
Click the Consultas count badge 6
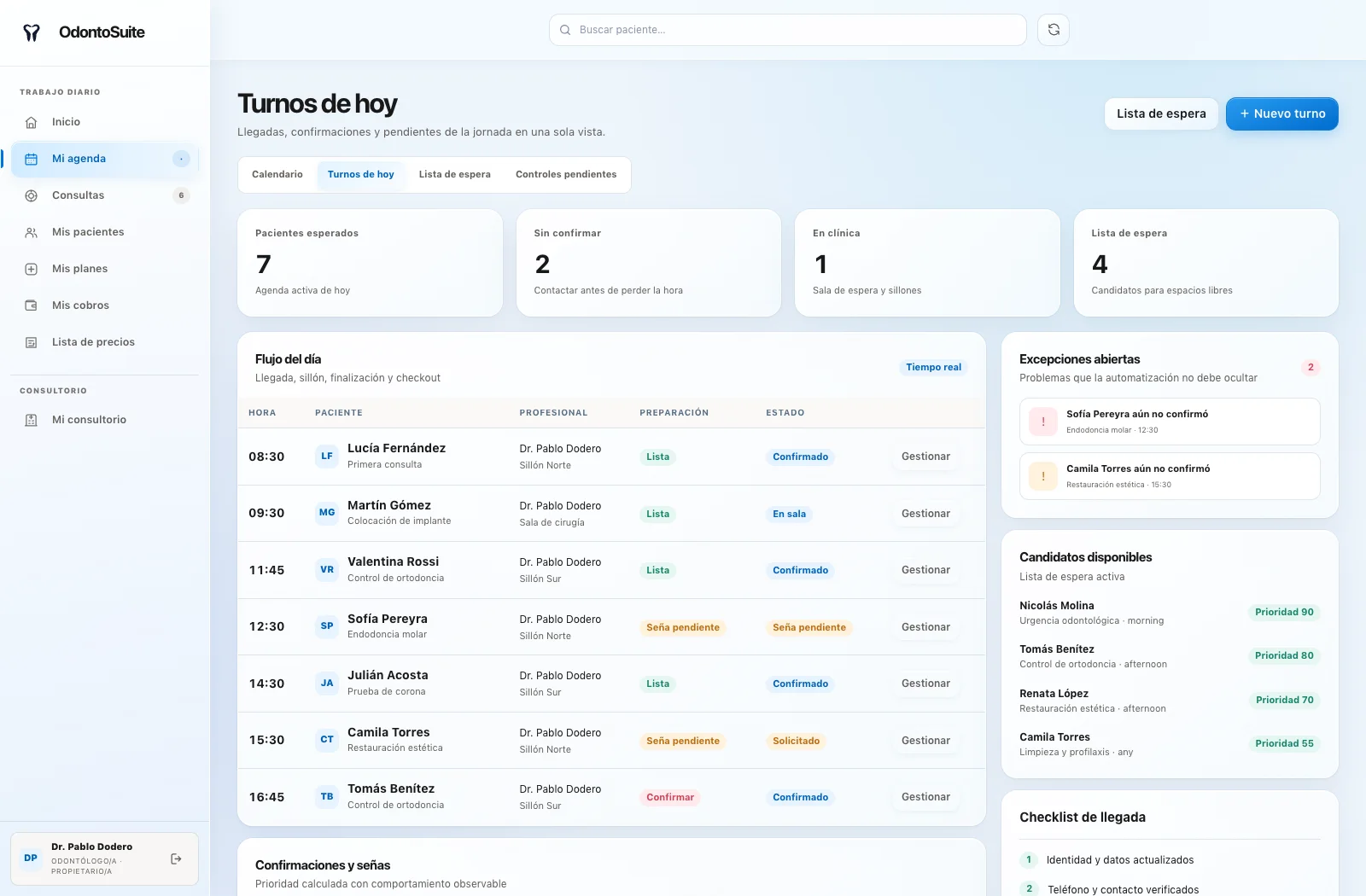[181, 195]
